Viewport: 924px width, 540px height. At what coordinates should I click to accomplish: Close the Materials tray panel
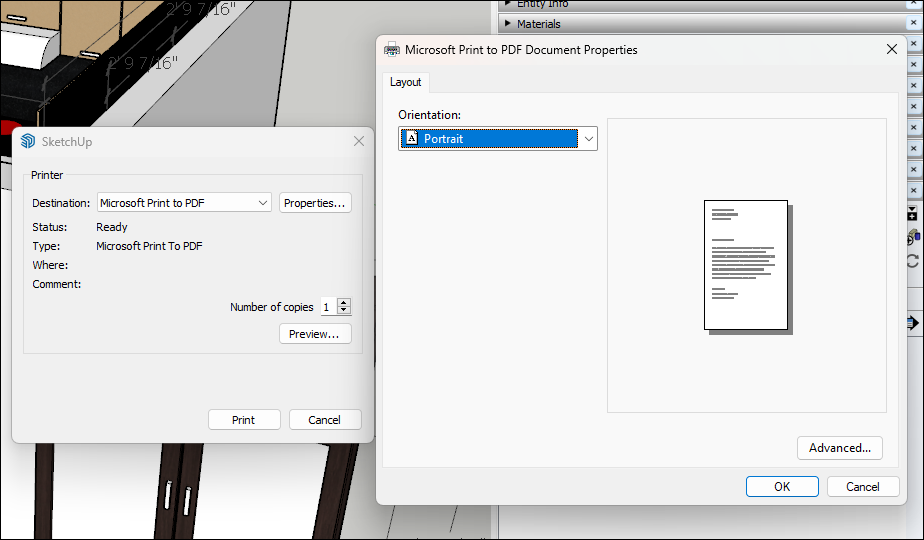coord(913,23)
